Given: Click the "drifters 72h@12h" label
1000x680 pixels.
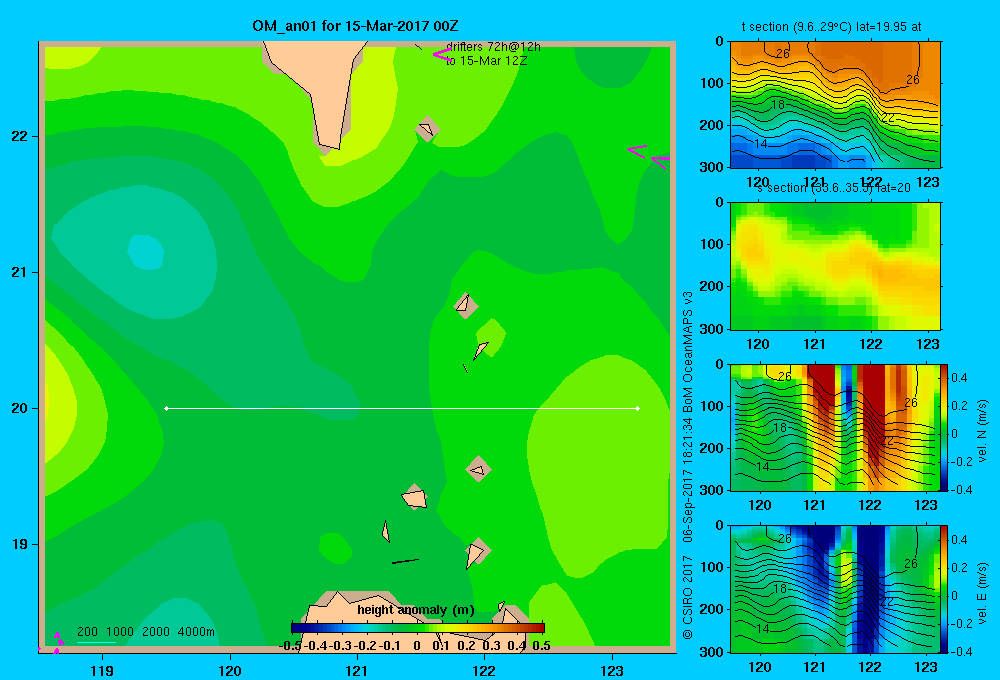Looking at the screenshot, I should click(x=493, y=47).
